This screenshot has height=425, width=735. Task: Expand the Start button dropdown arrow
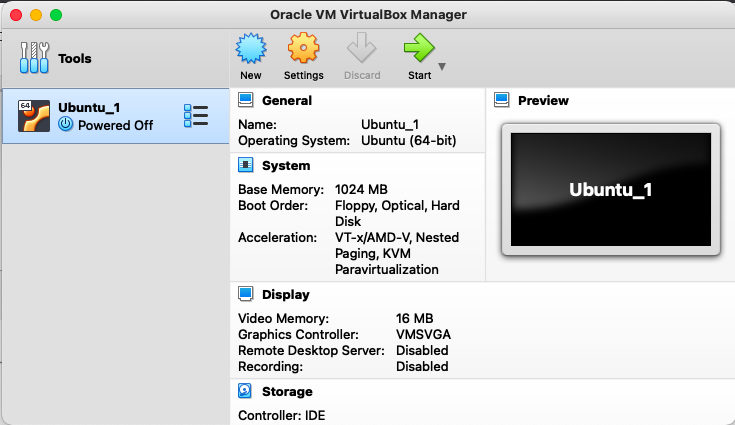point(442,67)
